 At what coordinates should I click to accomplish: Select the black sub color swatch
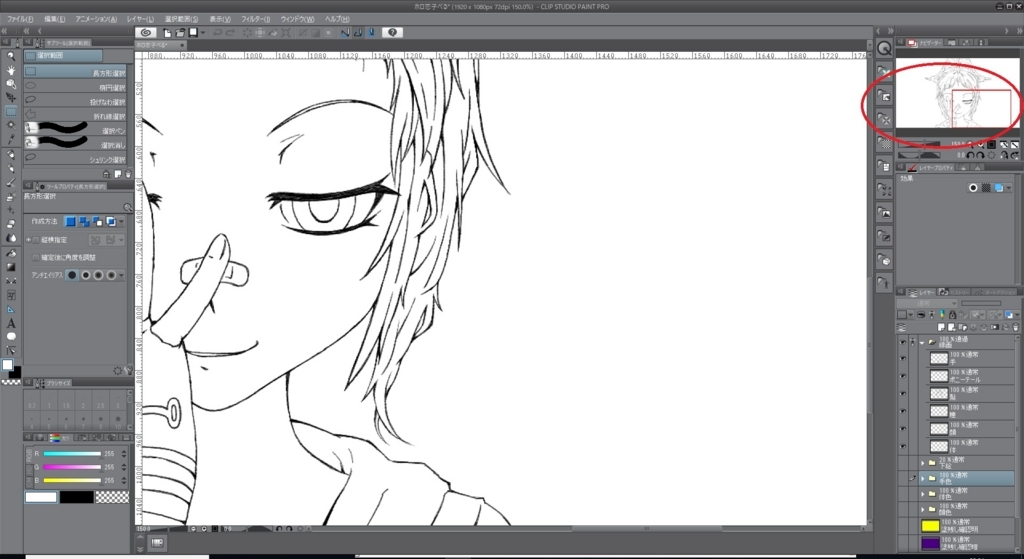[x=76, y=498]
